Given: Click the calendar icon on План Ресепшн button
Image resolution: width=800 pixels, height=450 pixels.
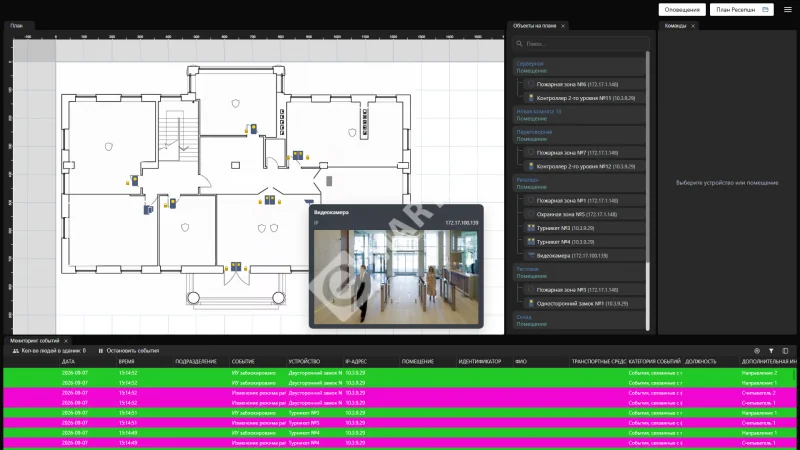Looking at the screenshot, I should pos(765,10).
